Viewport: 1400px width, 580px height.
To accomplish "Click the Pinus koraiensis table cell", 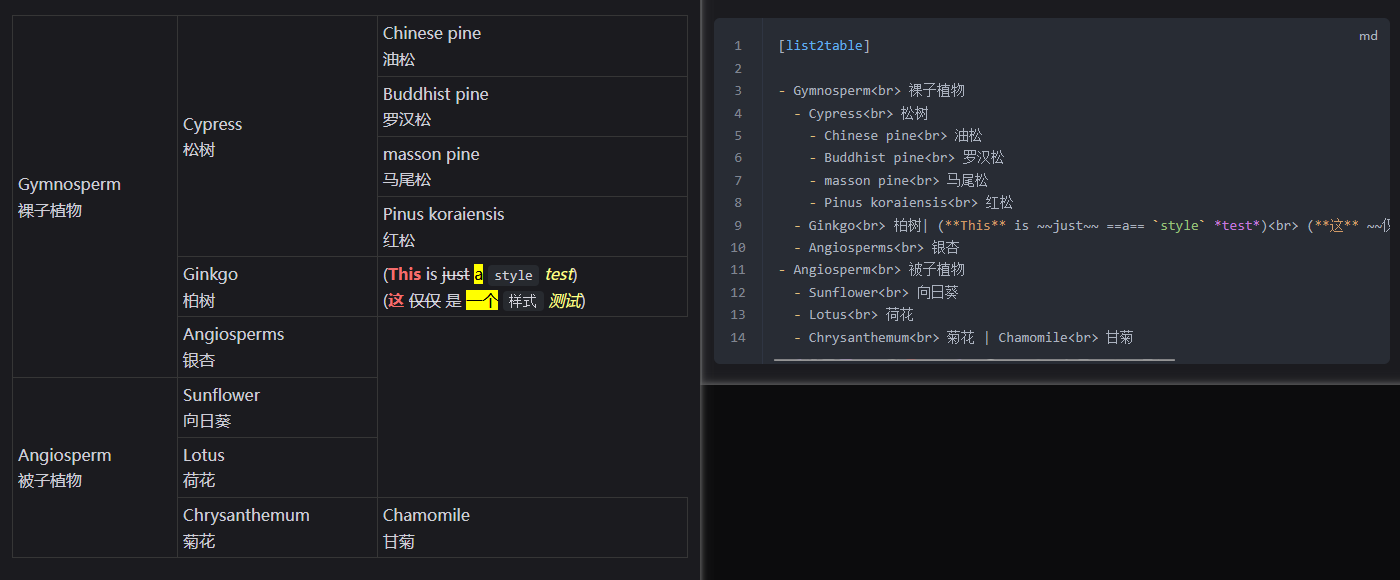I will click(x=532, y=226).
